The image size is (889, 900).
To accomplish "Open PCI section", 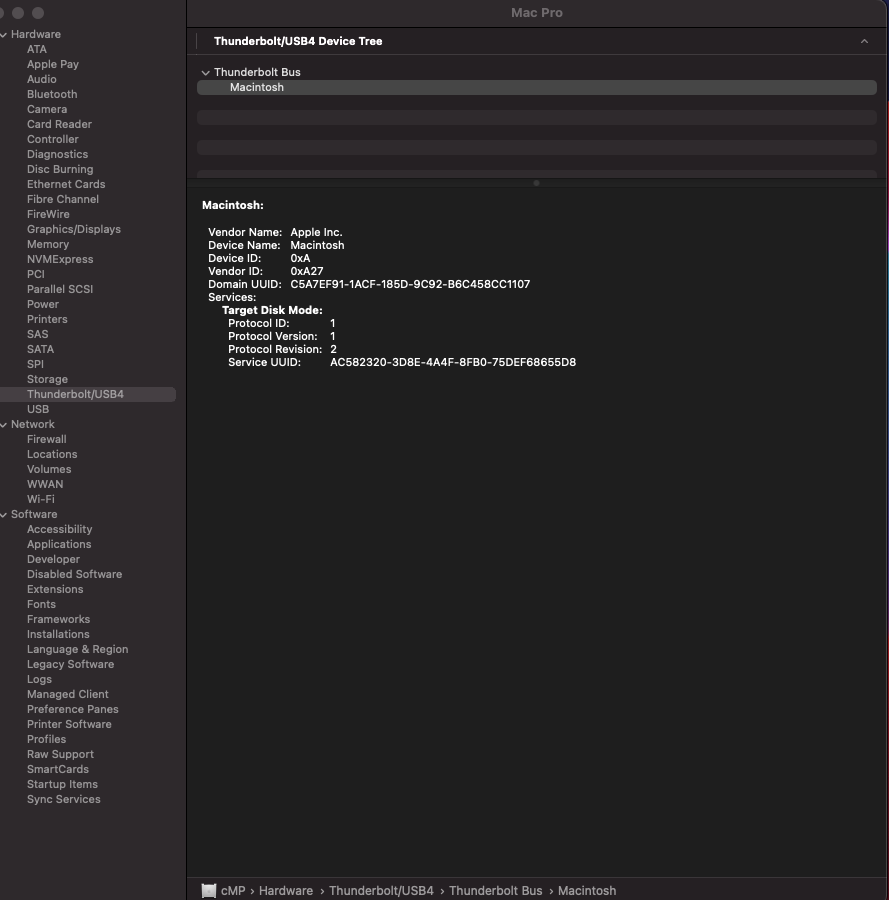I will click(36, 274).
